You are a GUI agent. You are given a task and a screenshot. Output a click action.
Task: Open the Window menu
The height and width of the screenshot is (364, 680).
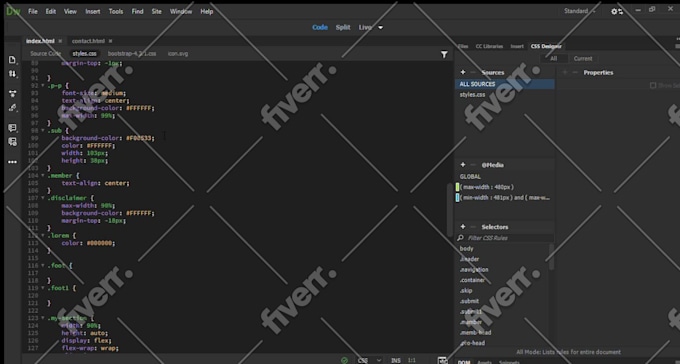coord(181,12)
